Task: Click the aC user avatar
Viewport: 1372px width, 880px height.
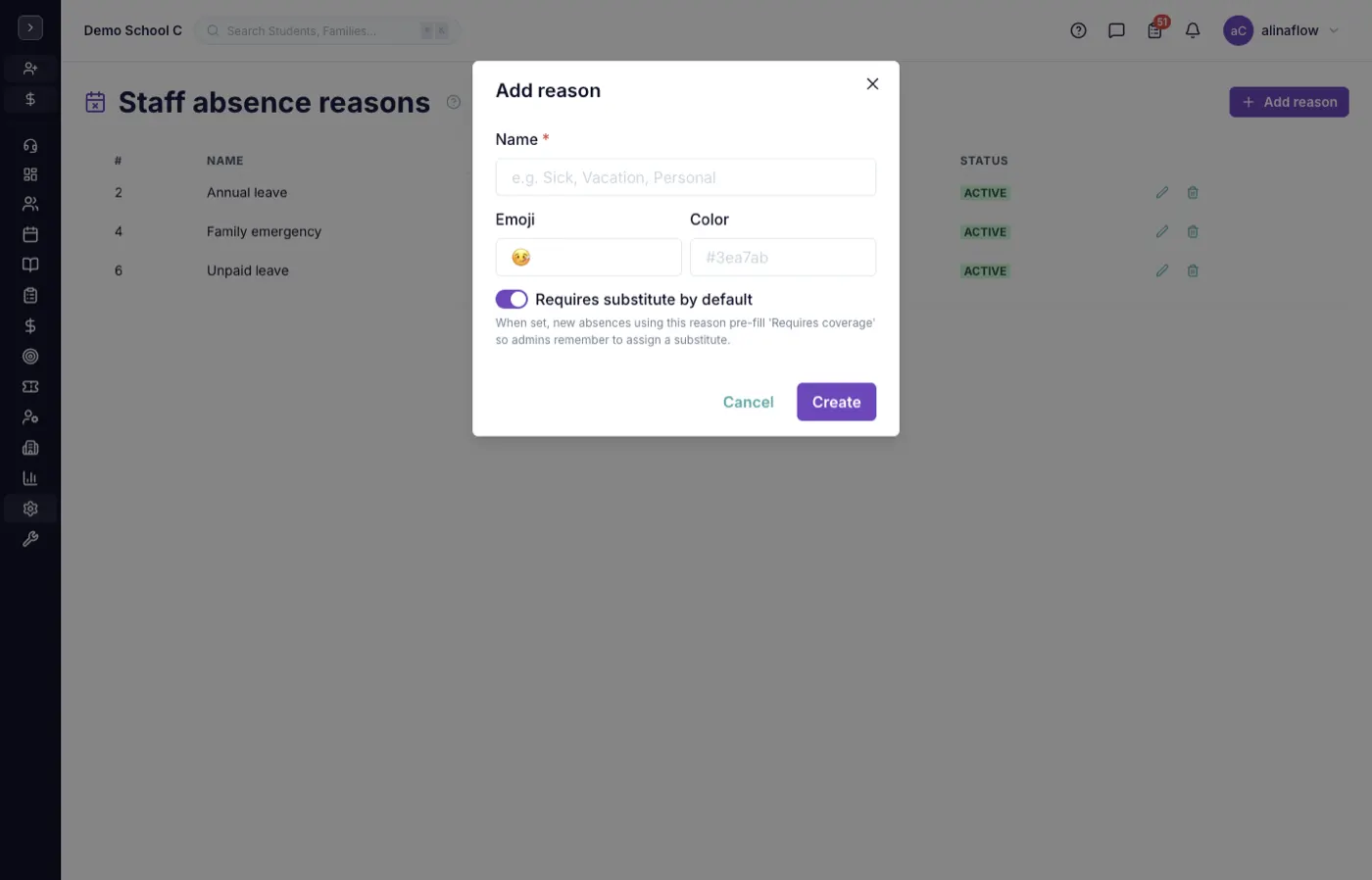Action: (1238, 30)
